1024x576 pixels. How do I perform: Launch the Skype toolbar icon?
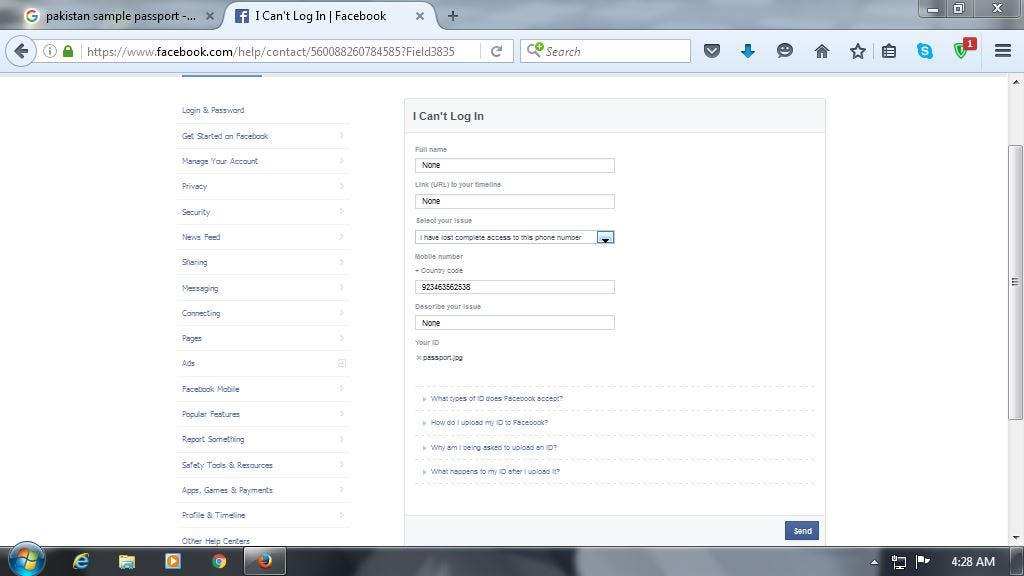[x=925, y=51]
